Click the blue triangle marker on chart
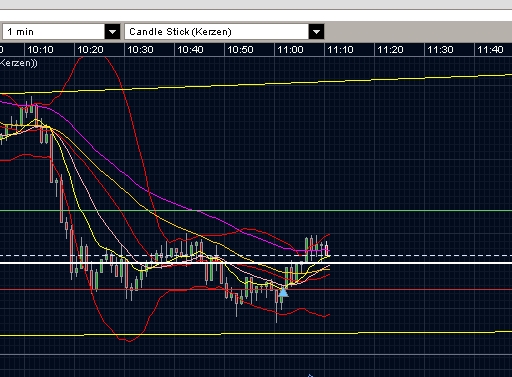 click(283, 293)
